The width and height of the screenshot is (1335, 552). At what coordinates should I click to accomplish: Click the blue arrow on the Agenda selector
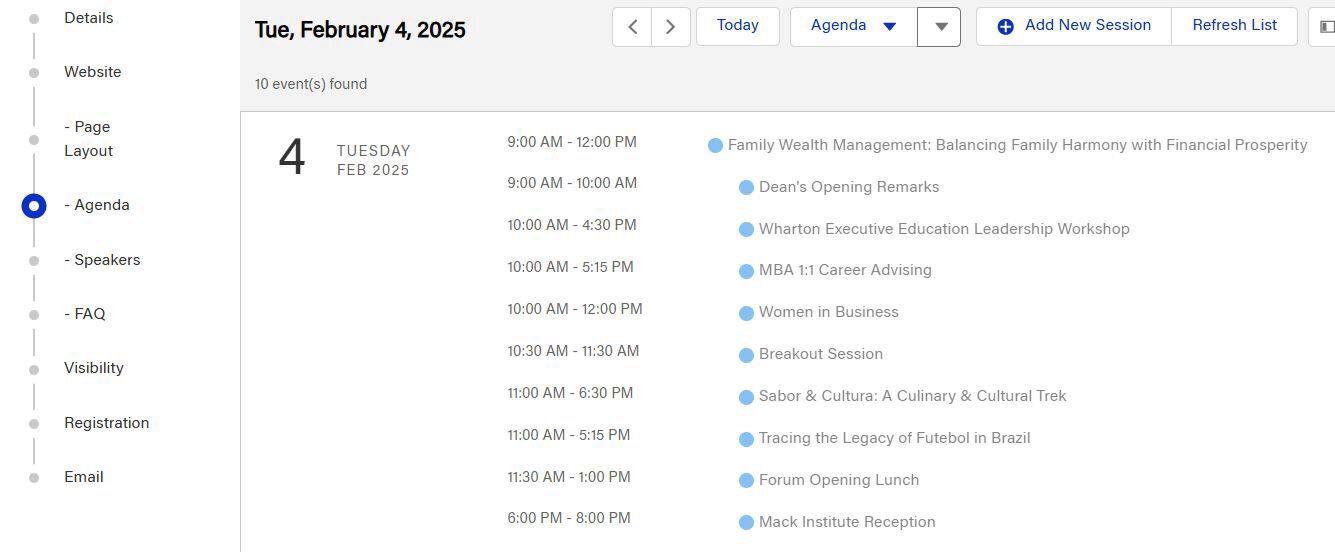tap(890, 27)
